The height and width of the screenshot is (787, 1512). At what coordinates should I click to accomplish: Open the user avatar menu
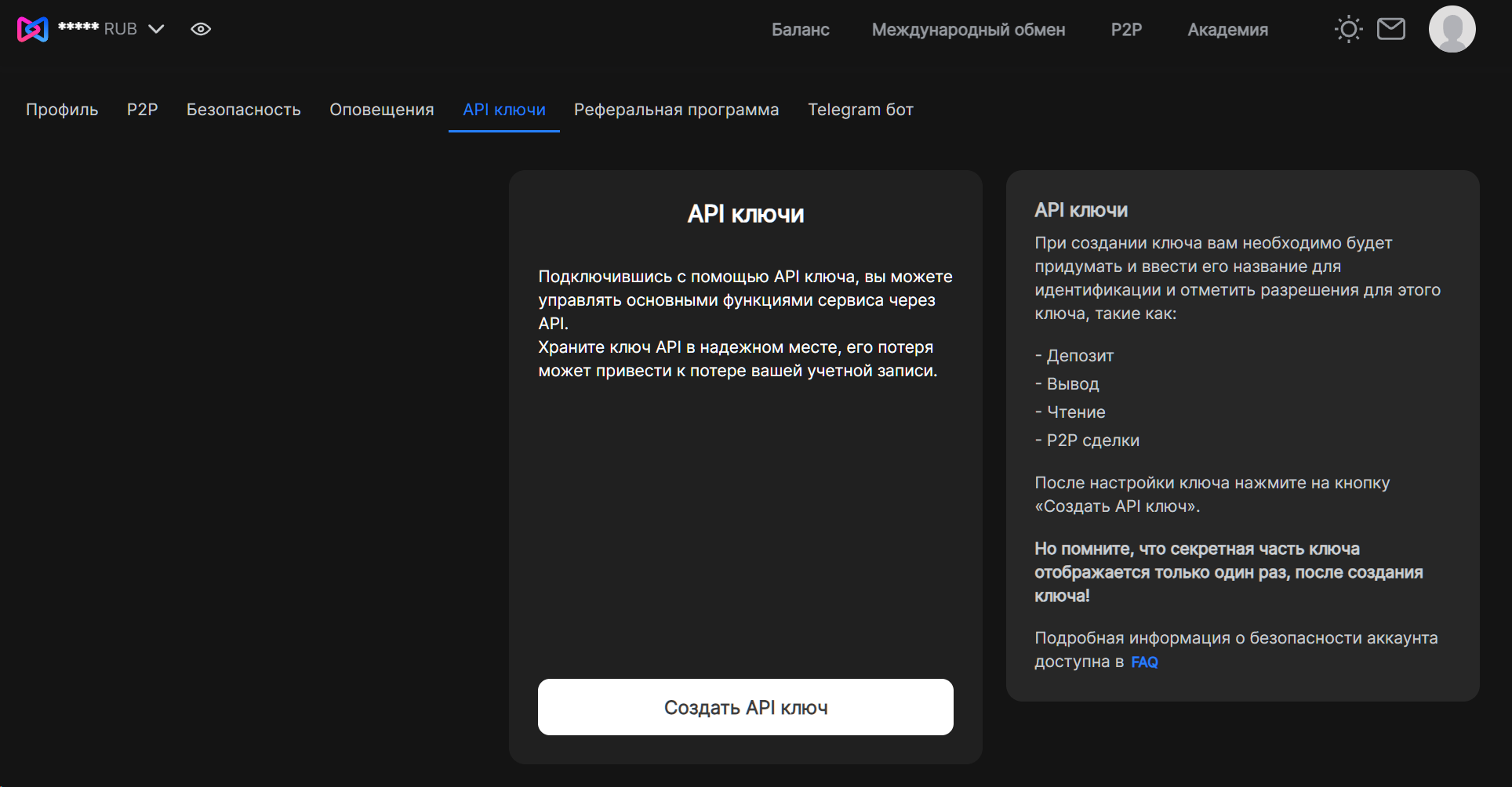click(x=1452, y=30)
